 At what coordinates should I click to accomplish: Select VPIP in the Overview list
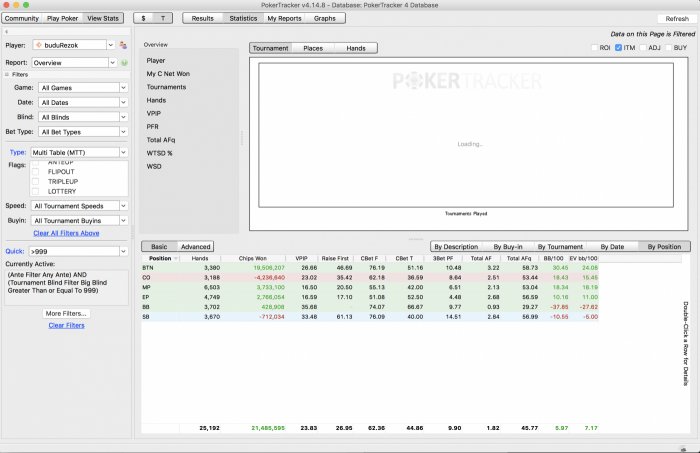pyautogui.click(x=154, y=113)
